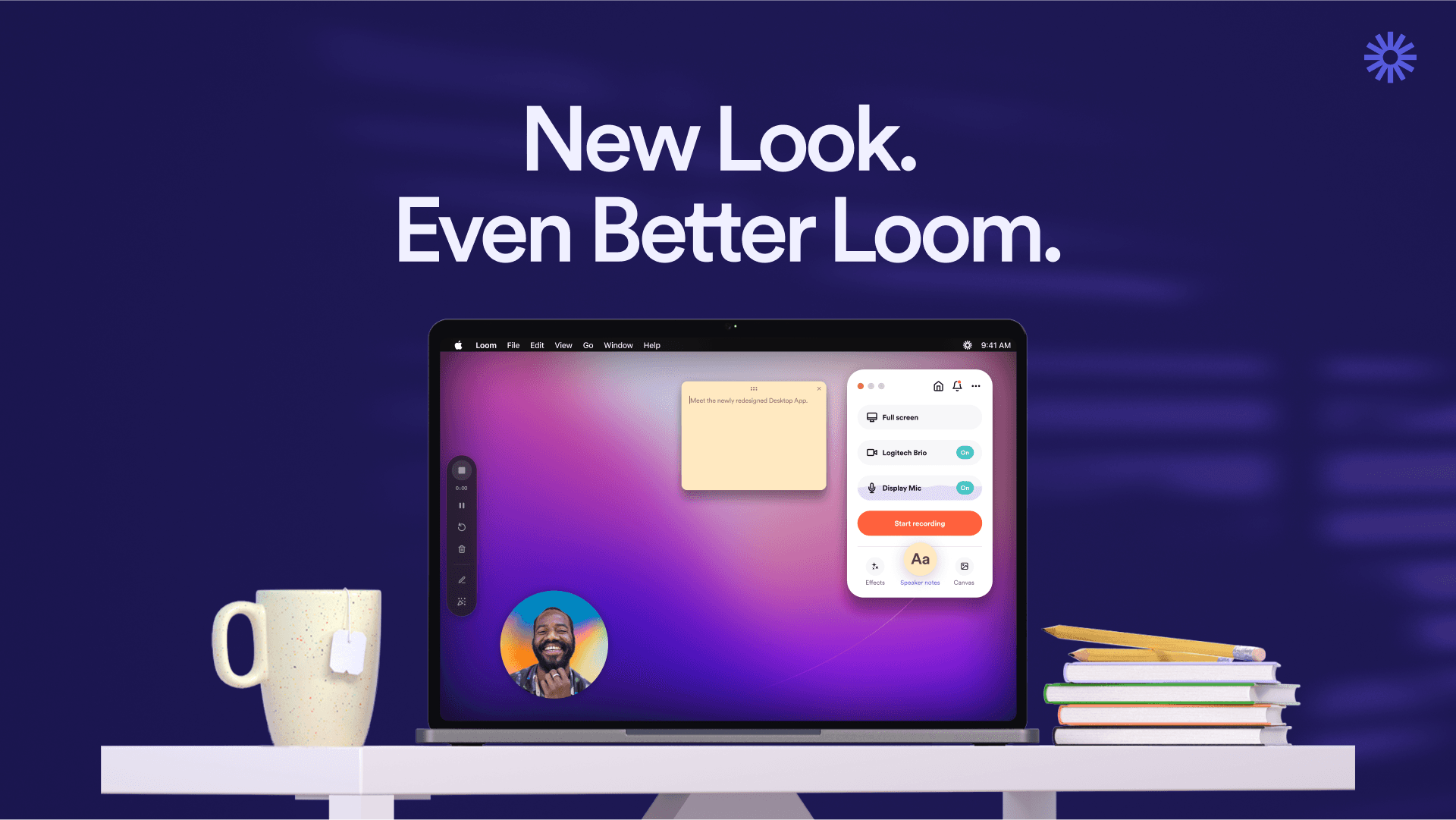Open the Window menu in menu bar
Image resolution: width=1456 pixels, height=820 pixels.
(617, 345)
